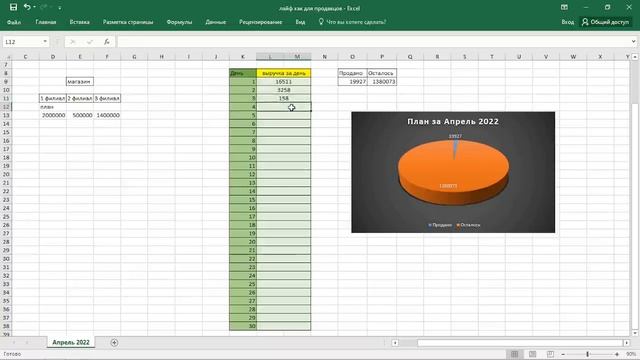Viewport: 640px width, 360px height.
Task: Switch to the Главная ribbon tab
Action: tap(46, 22)
